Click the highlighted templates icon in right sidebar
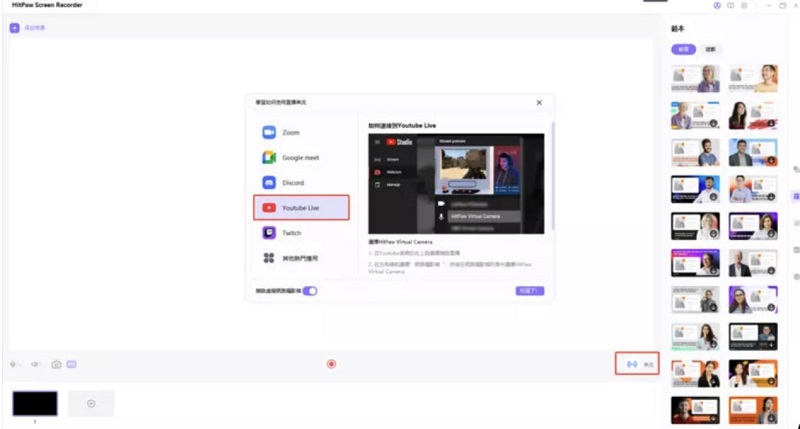800x429 pixels. point(796,196)
